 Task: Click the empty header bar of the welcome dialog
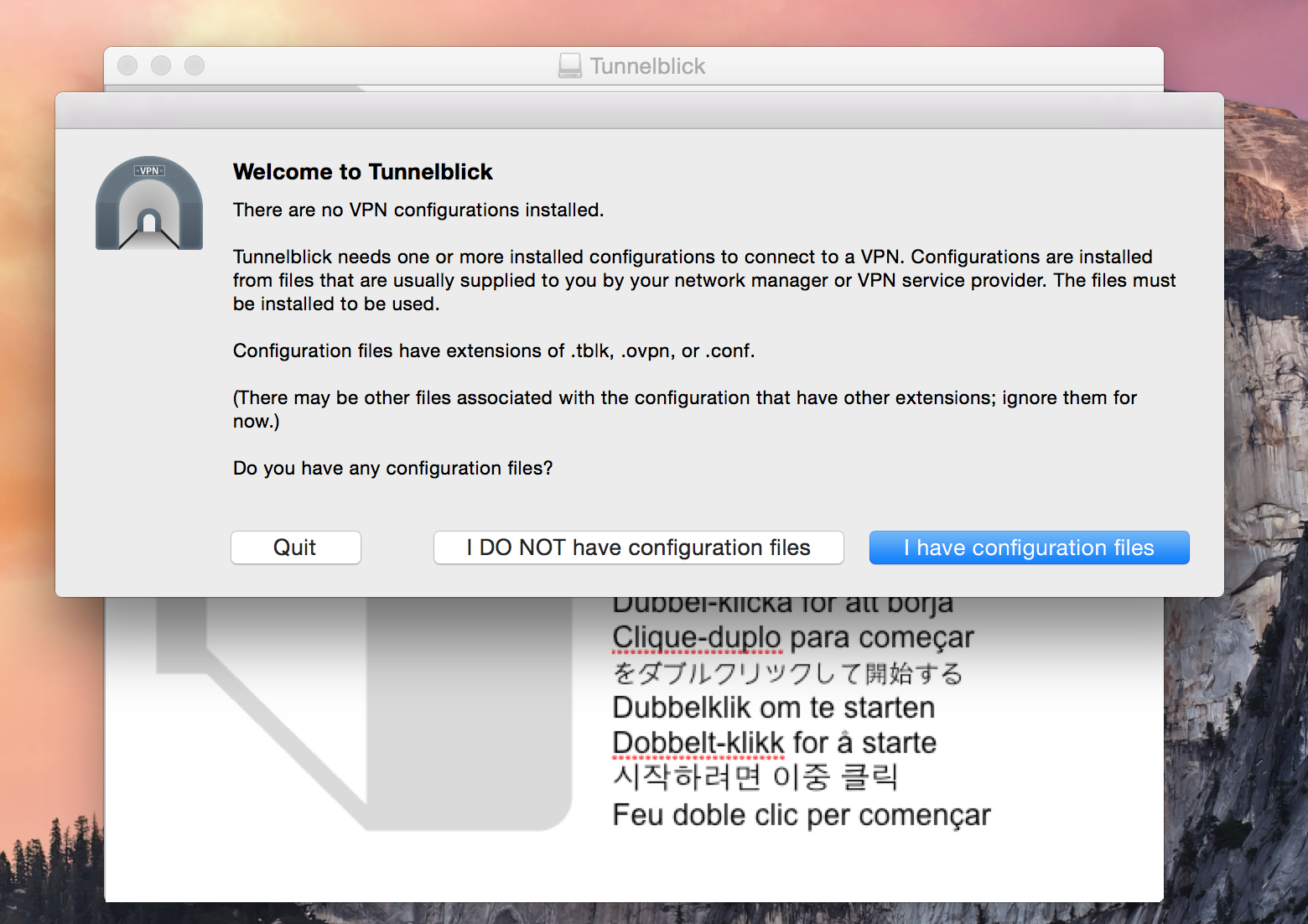pos(639,111)
